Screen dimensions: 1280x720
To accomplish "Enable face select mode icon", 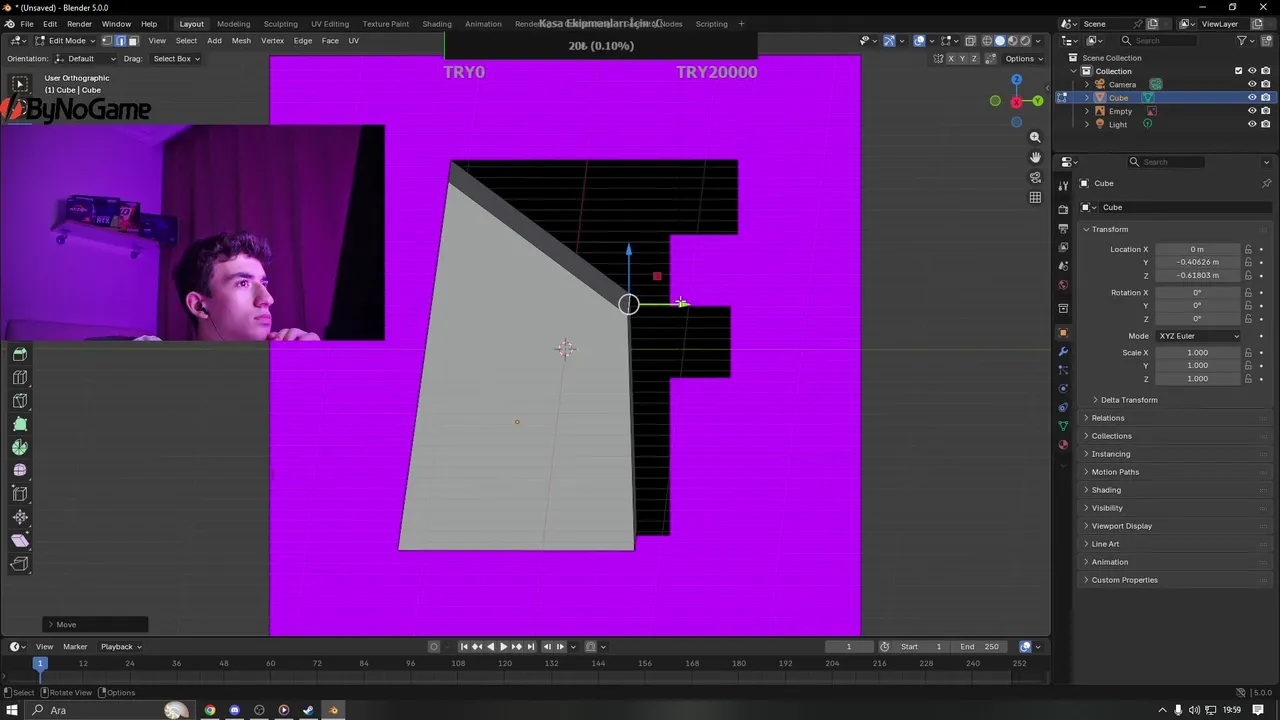I will tap(133, 41).
